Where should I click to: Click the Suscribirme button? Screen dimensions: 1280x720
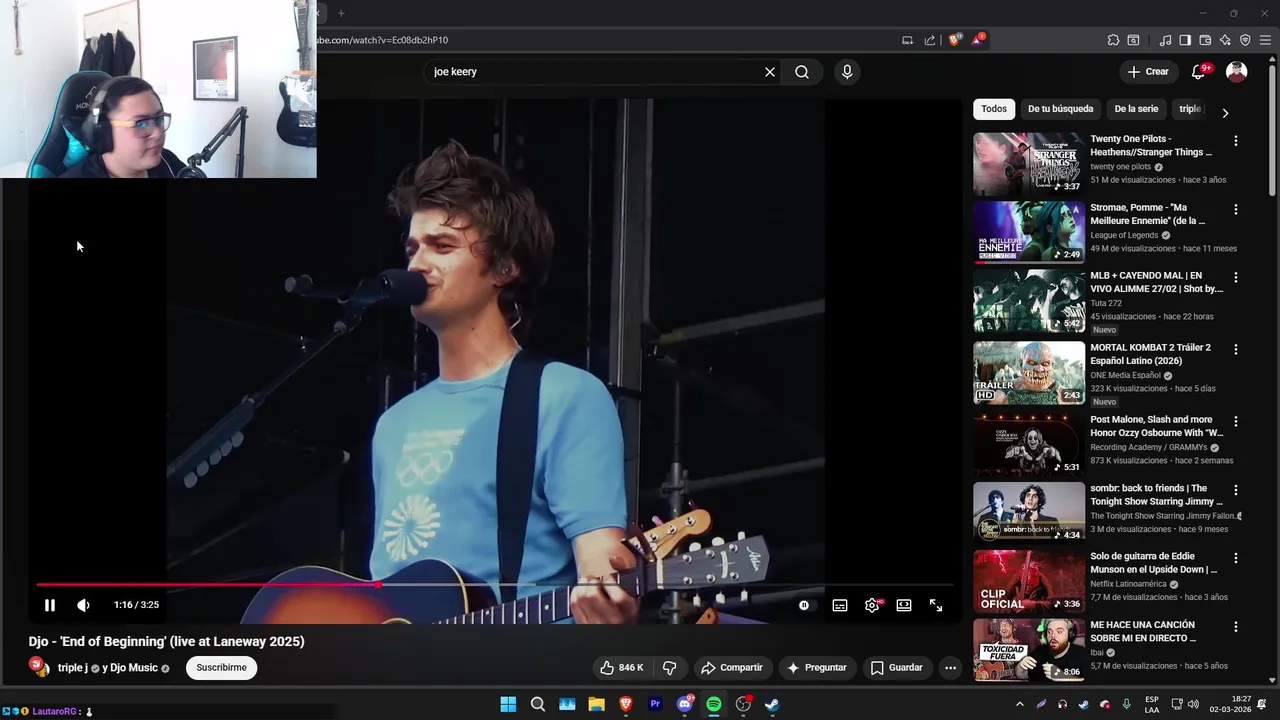[221, 668]
